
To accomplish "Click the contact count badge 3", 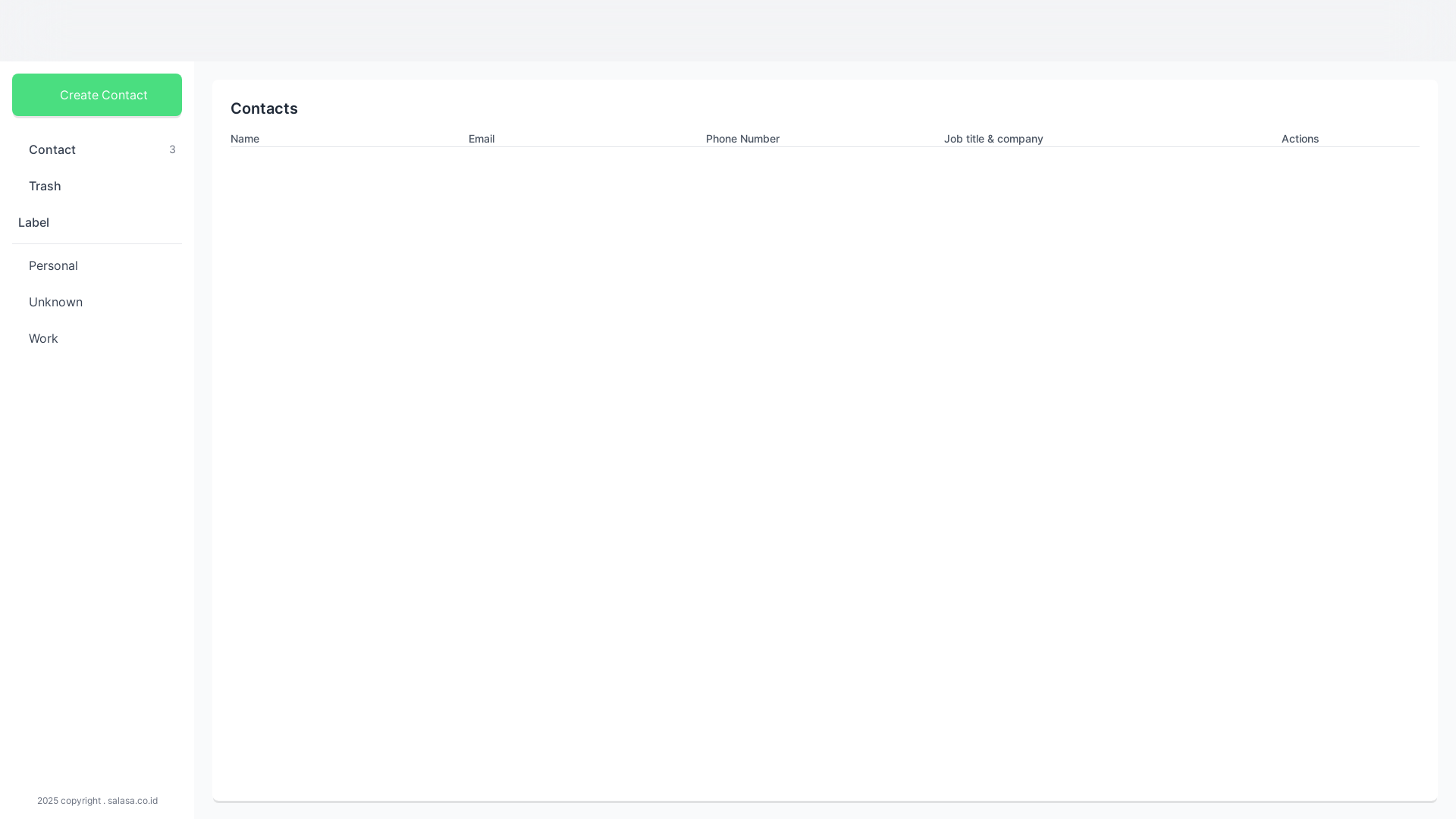I will [172, 149].
